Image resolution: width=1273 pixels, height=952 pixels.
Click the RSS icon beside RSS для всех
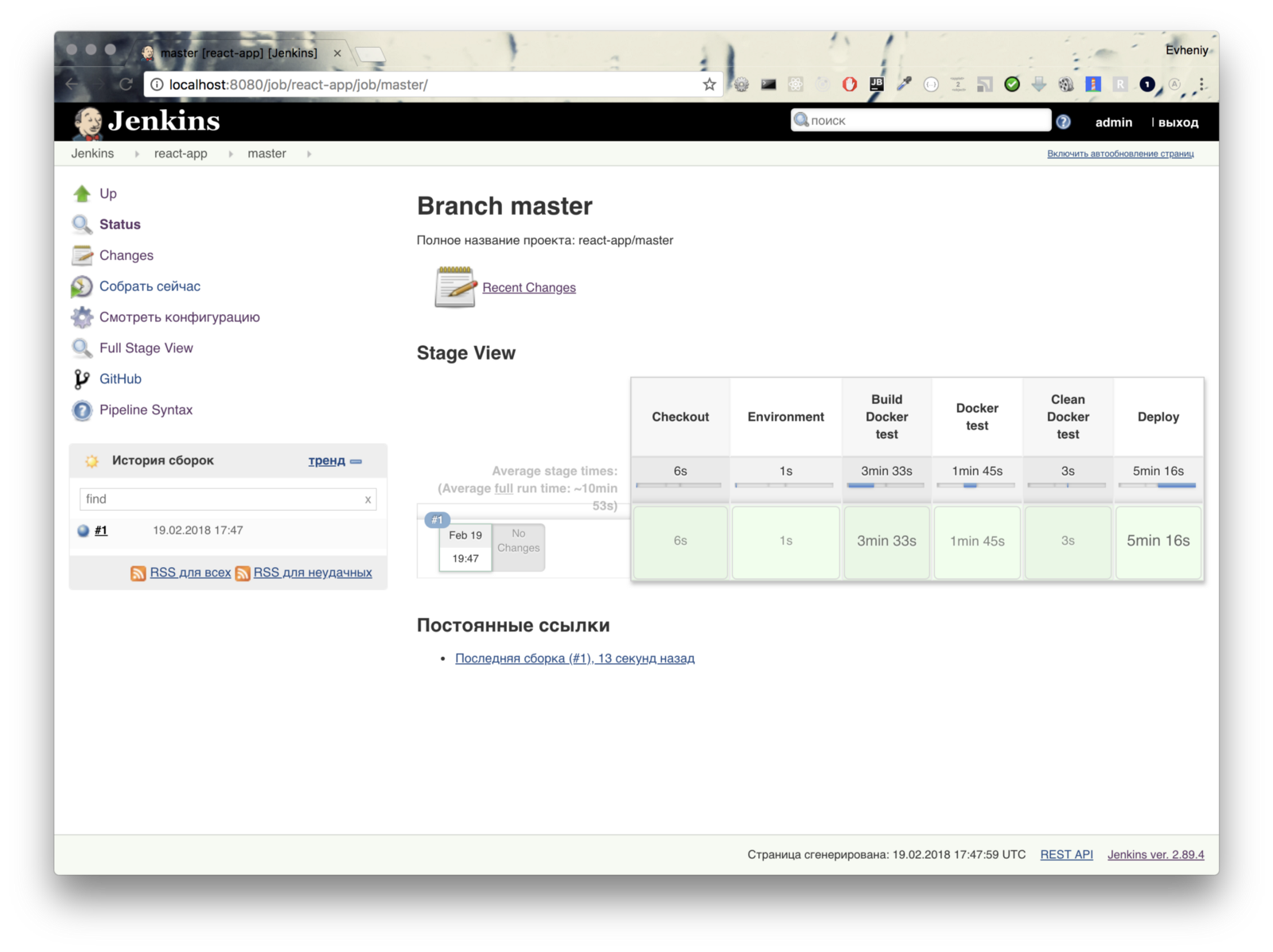click(x=138, y=573)
